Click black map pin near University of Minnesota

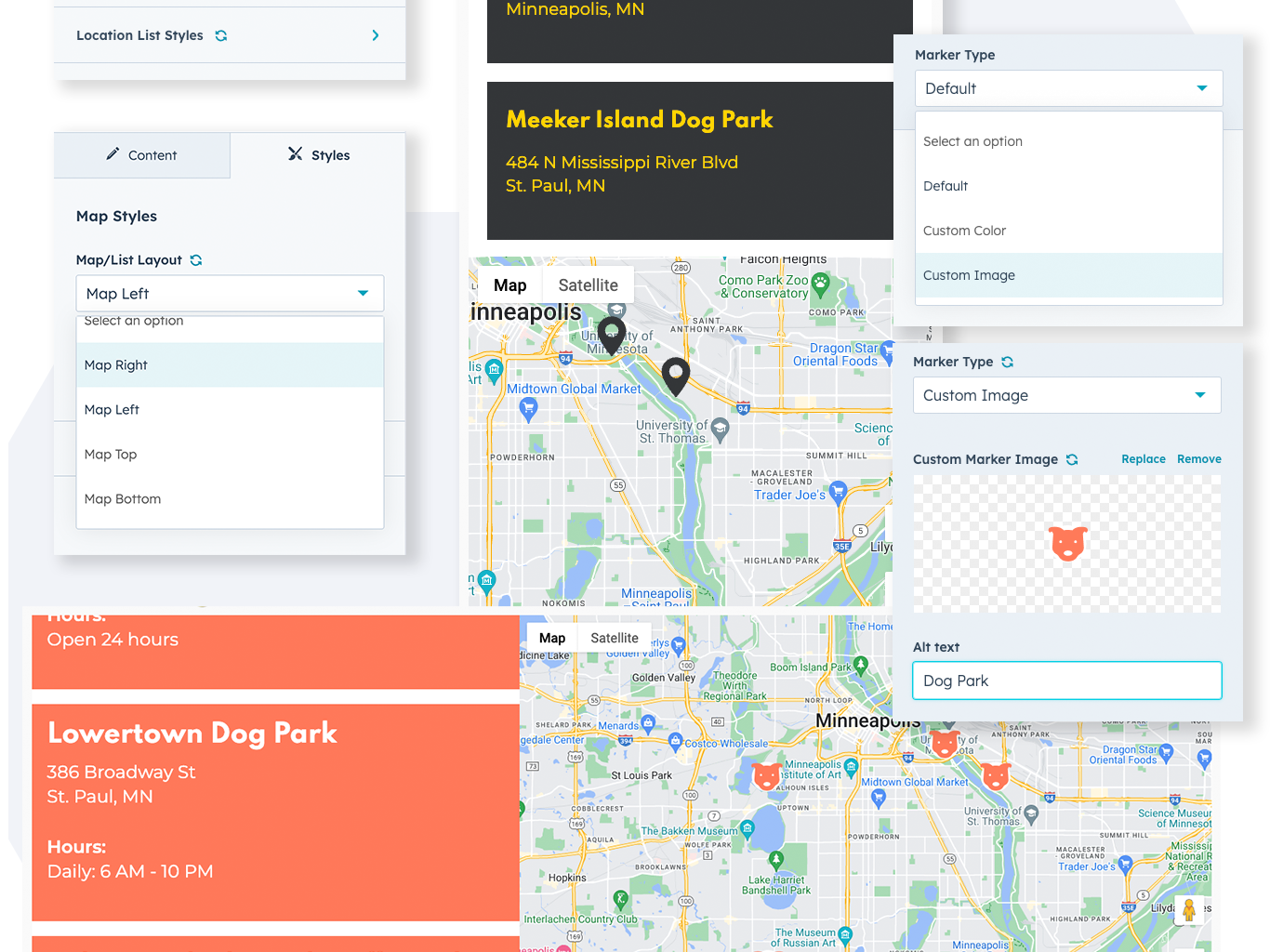[611, 334]
